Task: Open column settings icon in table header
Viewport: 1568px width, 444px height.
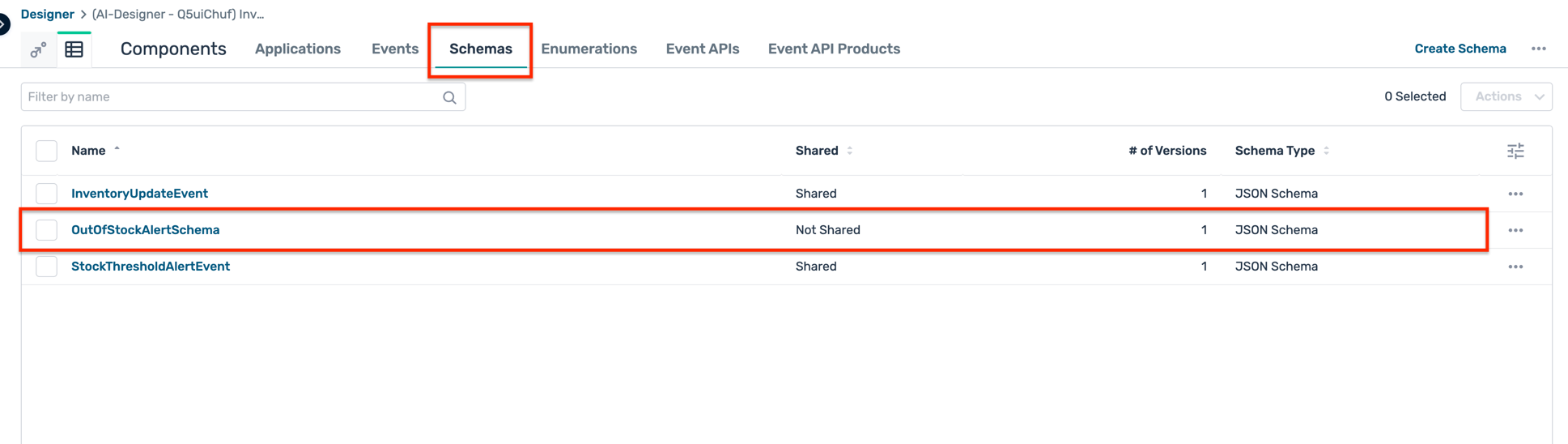Action: pyautogui.click(x=1515, y=151)
